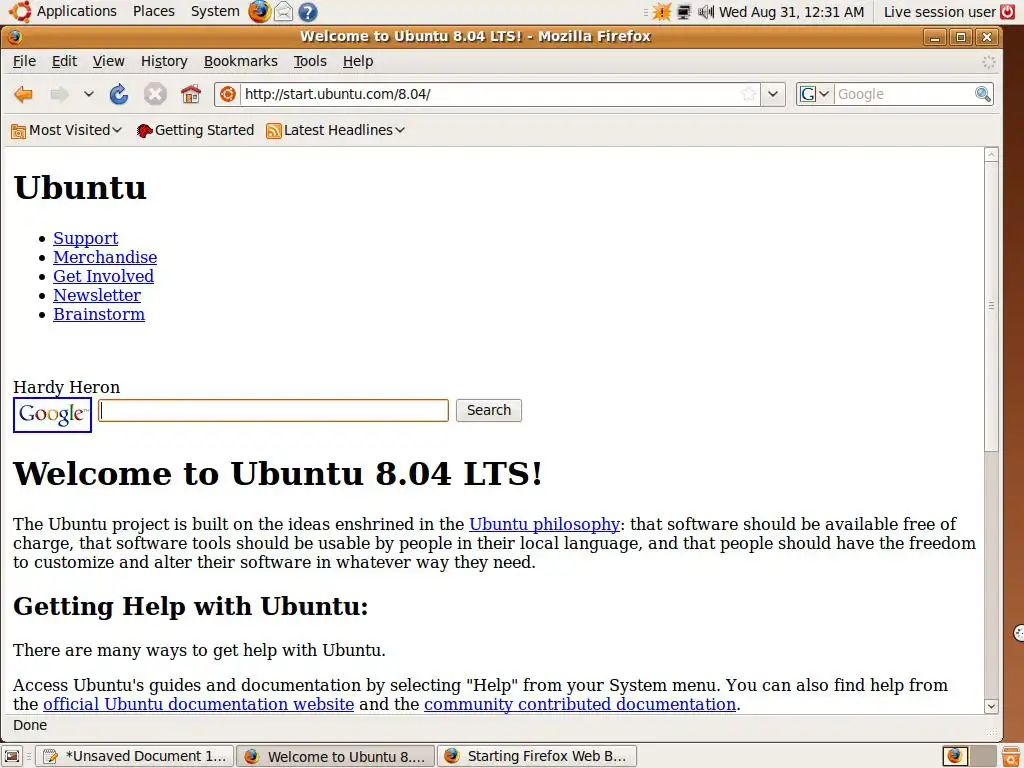Open the System menu
This screenshot has width=1024, height=768.
pyautogui.click(x=215, y=11)
